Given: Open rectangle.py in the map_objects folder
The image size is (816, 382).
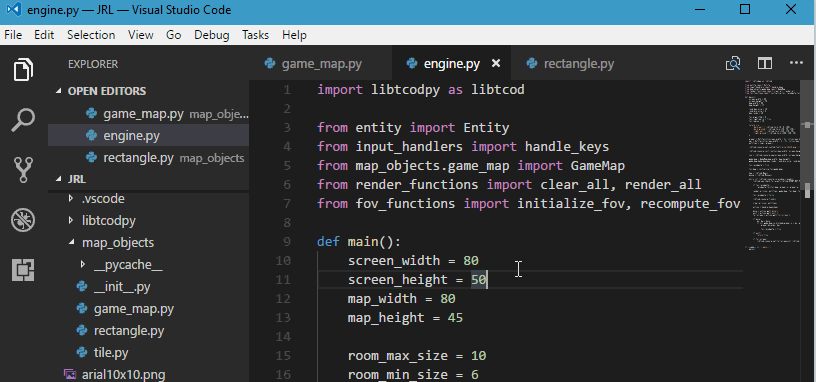Looking at the screenshot, I should [148, 330].
